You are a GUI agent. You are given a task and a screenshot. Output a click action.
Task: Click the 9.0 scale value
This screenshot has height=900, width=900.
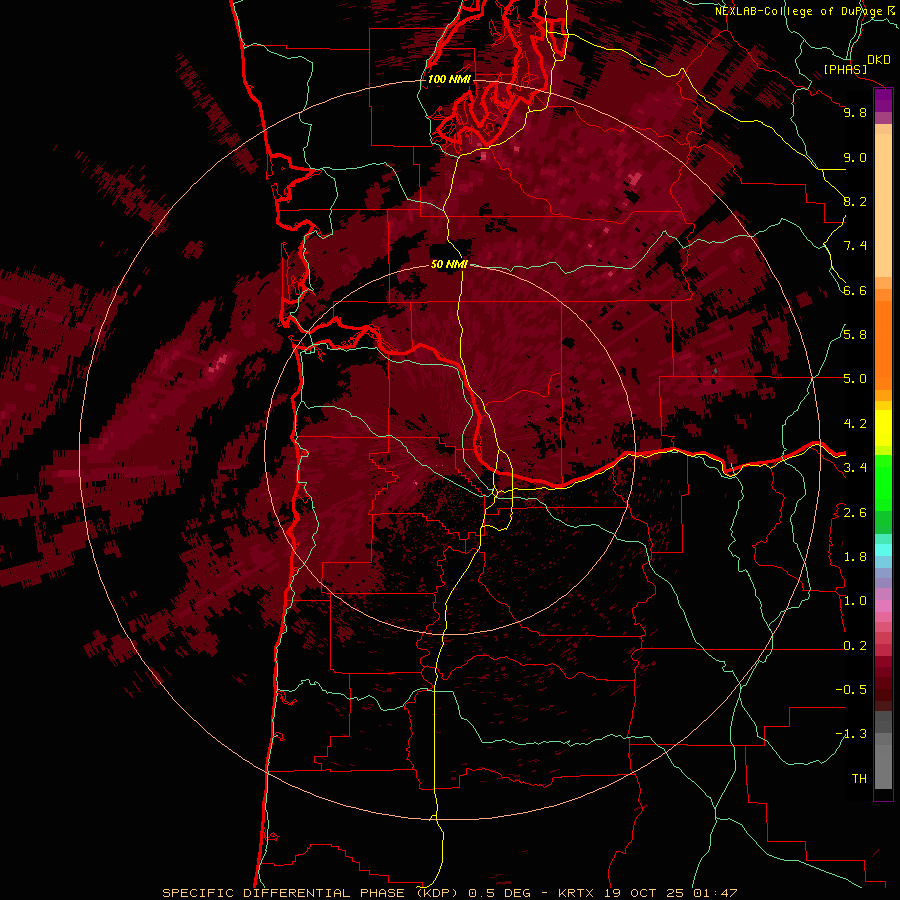click(855, 157)
